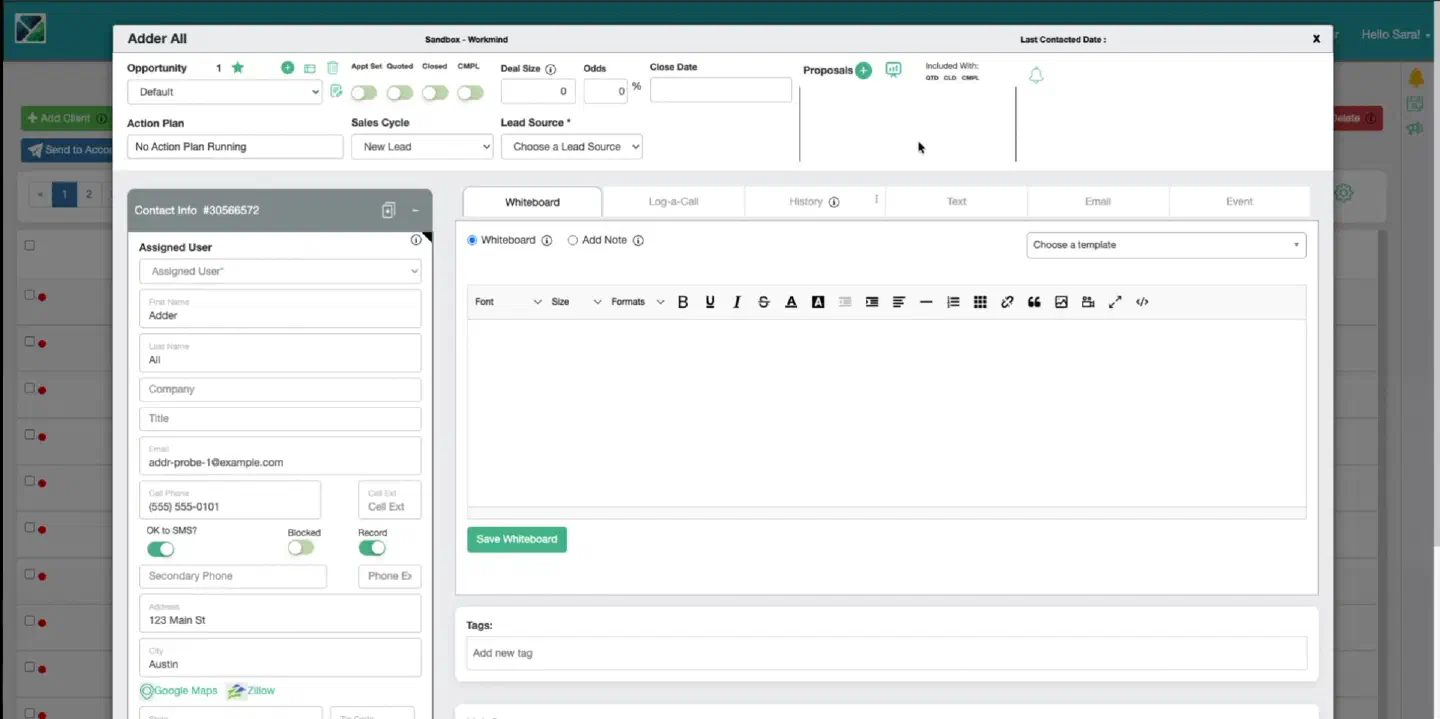Open text alignment option in editor
The image size is (1440, 719).
pyautogui.click(x=899, y=302)
